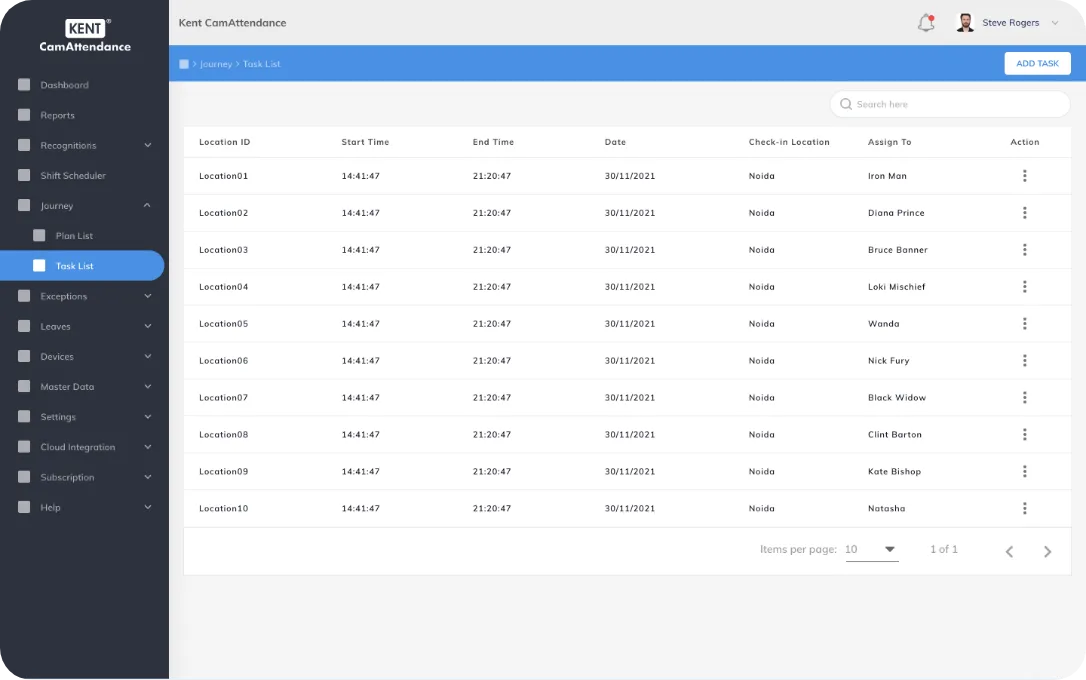Go to previous page arrow

[x=1009, y=551]
